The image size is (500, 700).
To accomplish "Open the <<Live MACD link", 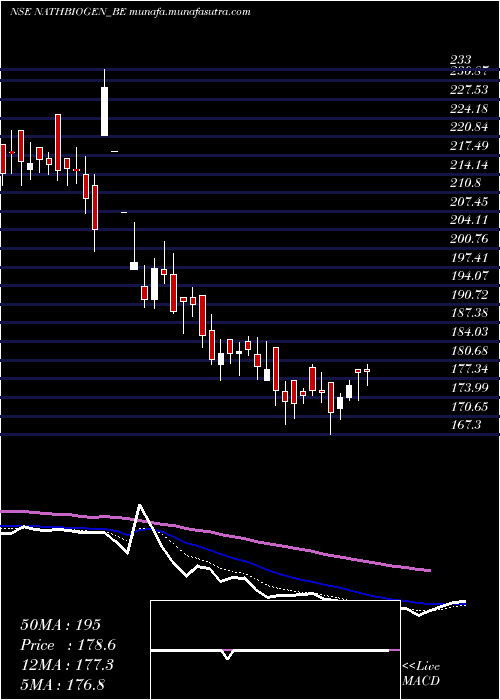I will tap(421, 673).
